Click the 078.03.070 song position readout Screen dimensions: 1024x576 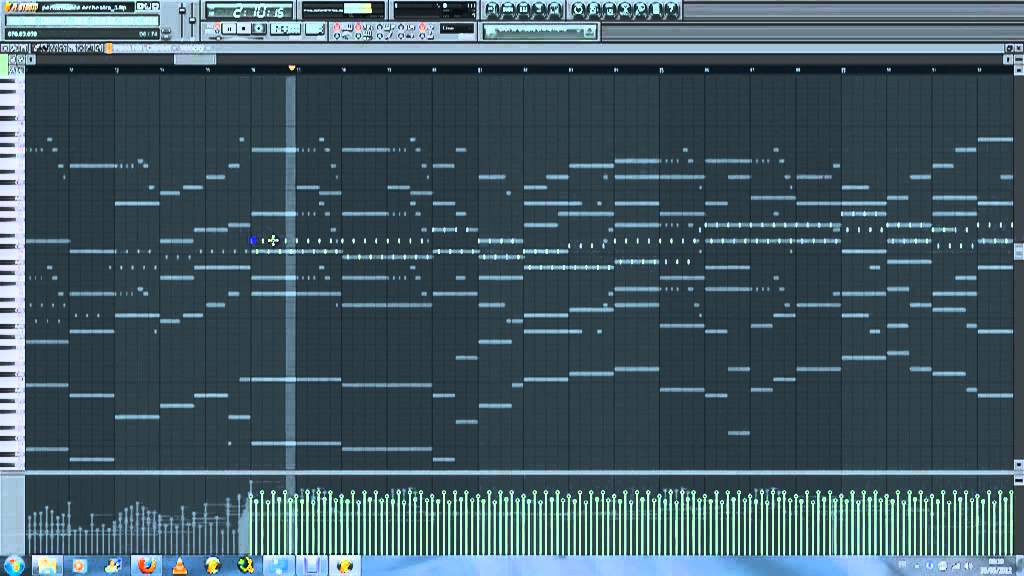22,34
